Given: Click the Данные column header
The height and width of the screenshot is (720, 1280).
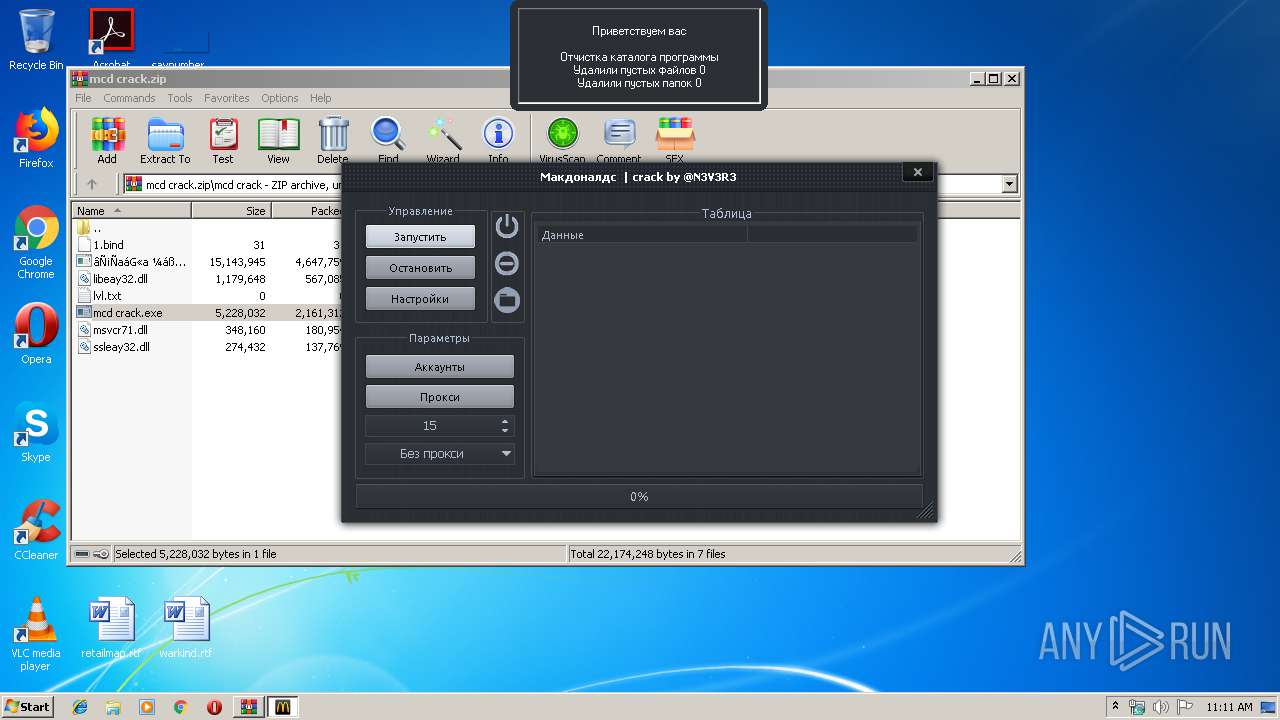Looking at the screenshot, I should (x=640, y=235).
